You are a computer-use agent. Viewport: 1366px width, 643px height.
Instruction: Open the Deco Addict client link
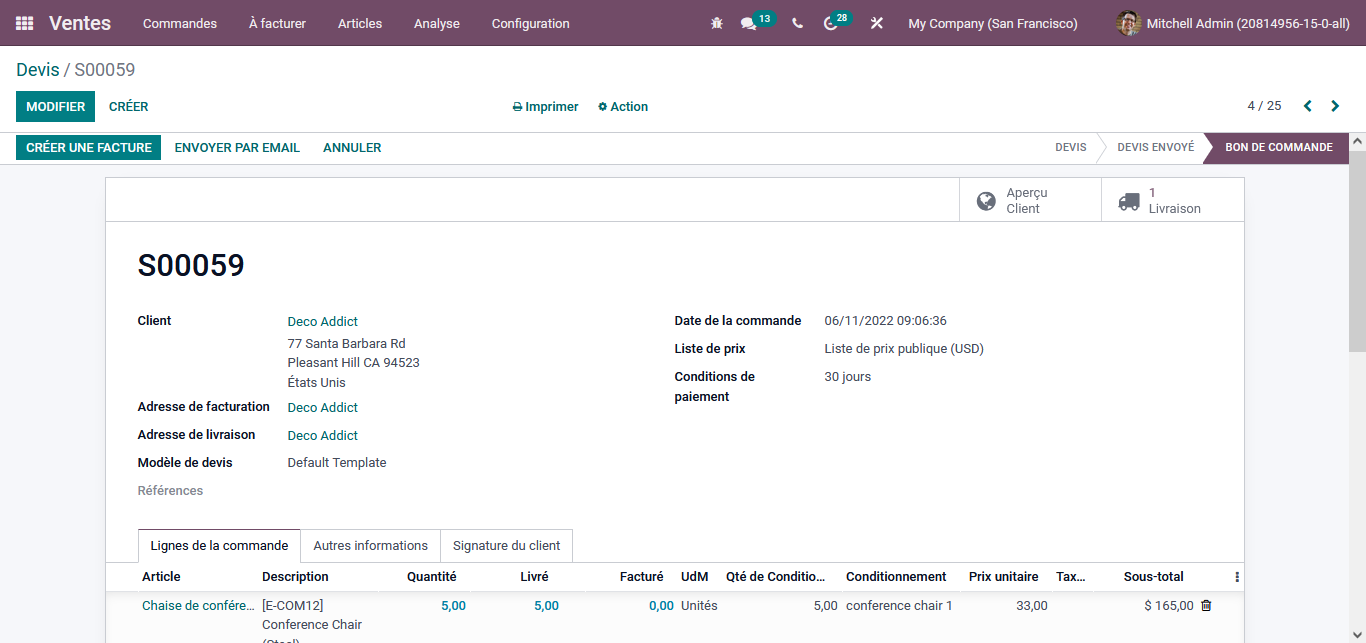(x=323, y=322)
